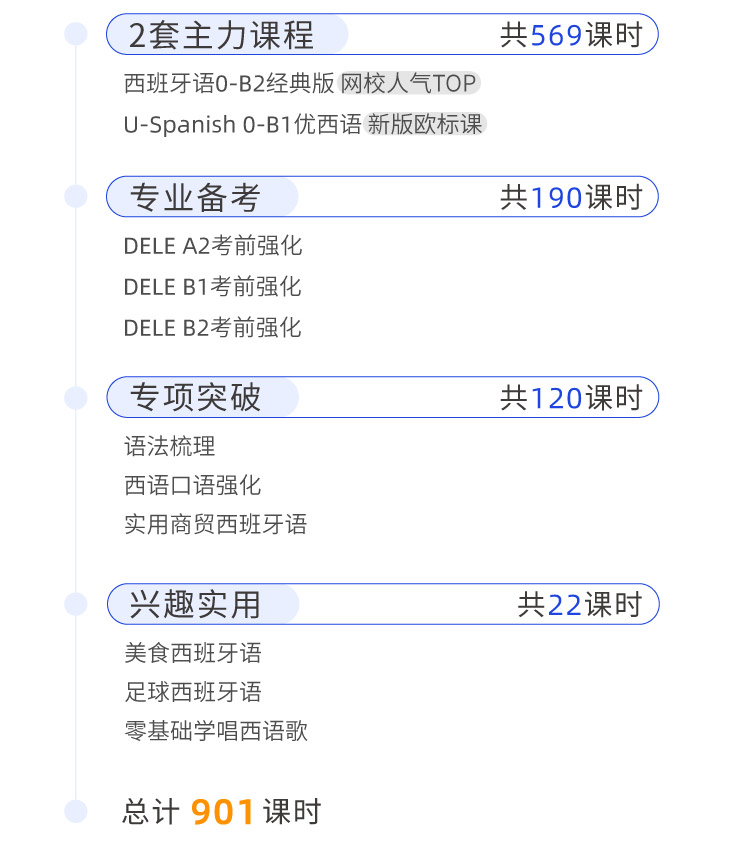
Task: Open 西班牙语0-B2经典版 course
Action: pos(229,84)
